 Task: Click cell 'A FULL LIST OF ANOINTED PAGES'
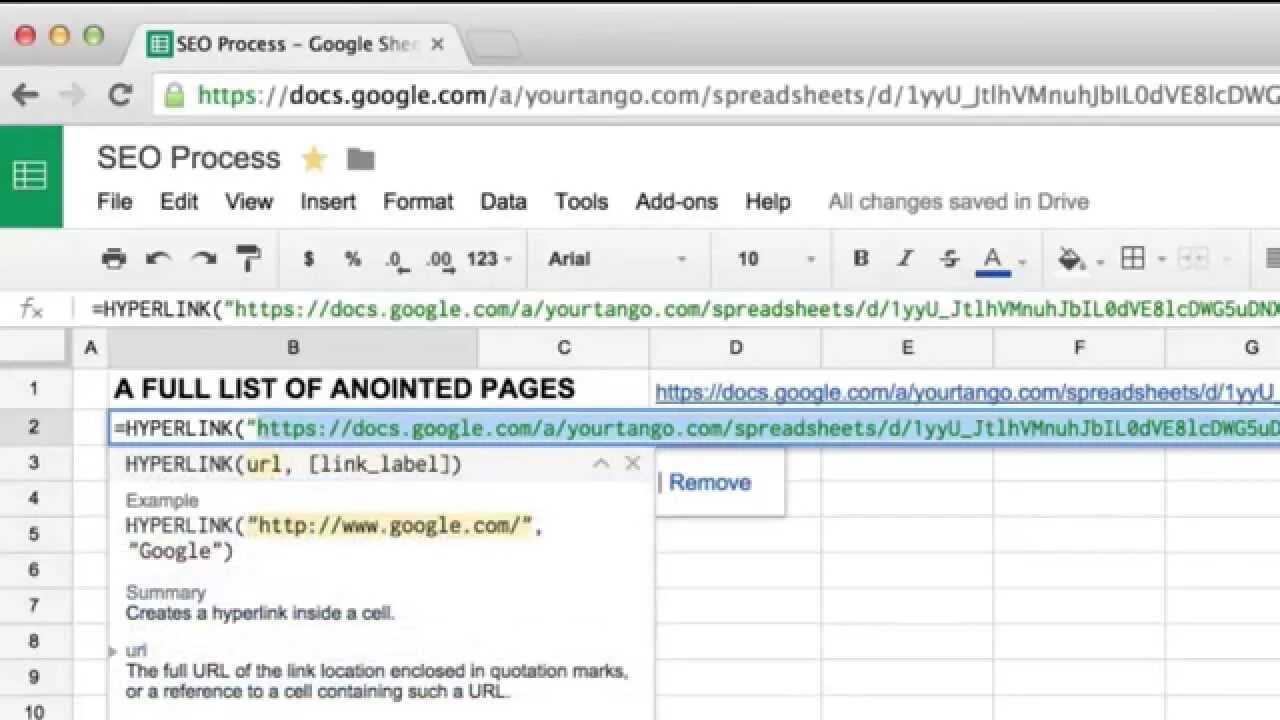coord(344,389)
